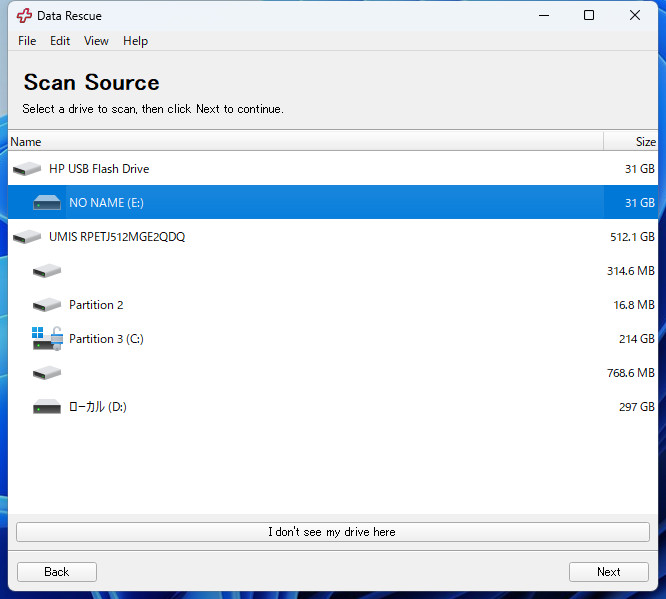
Task: Click the NO NAME (E:) volume icon
Action: (47, 203)
